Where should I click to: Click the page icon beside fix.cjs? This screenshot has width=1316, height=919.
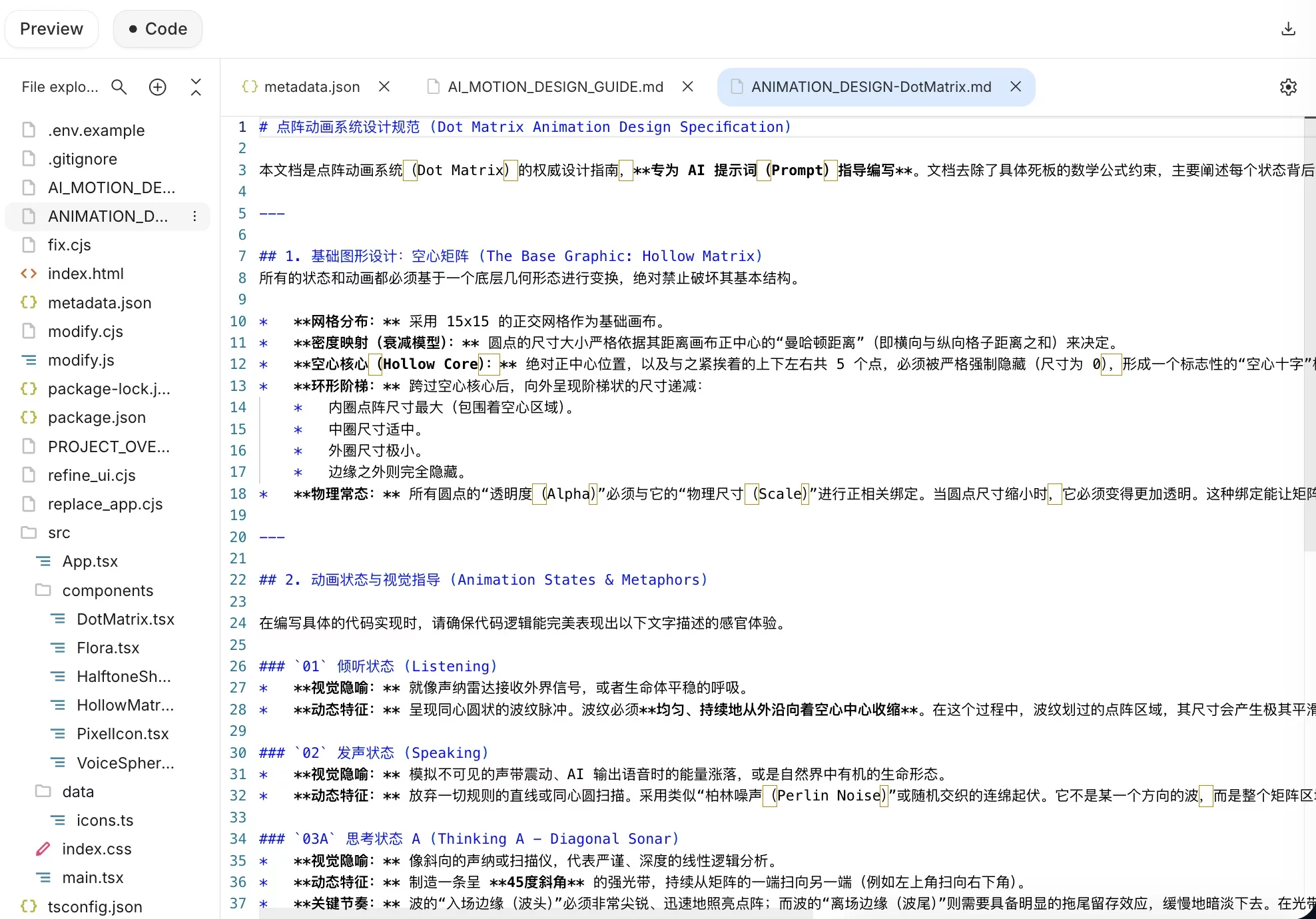tap(29, 244)
